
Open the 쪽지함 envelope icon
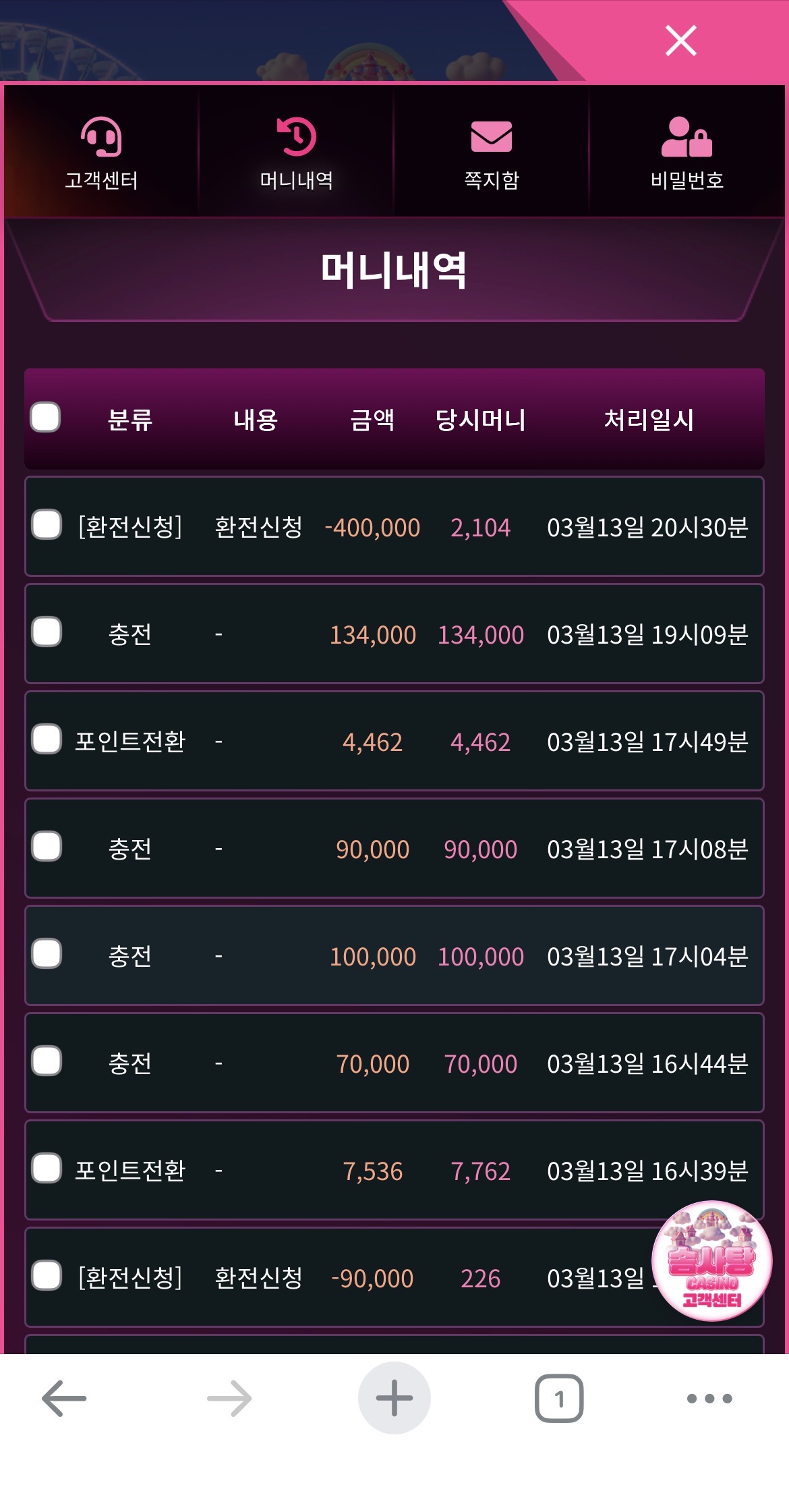[x=492, y=137]
